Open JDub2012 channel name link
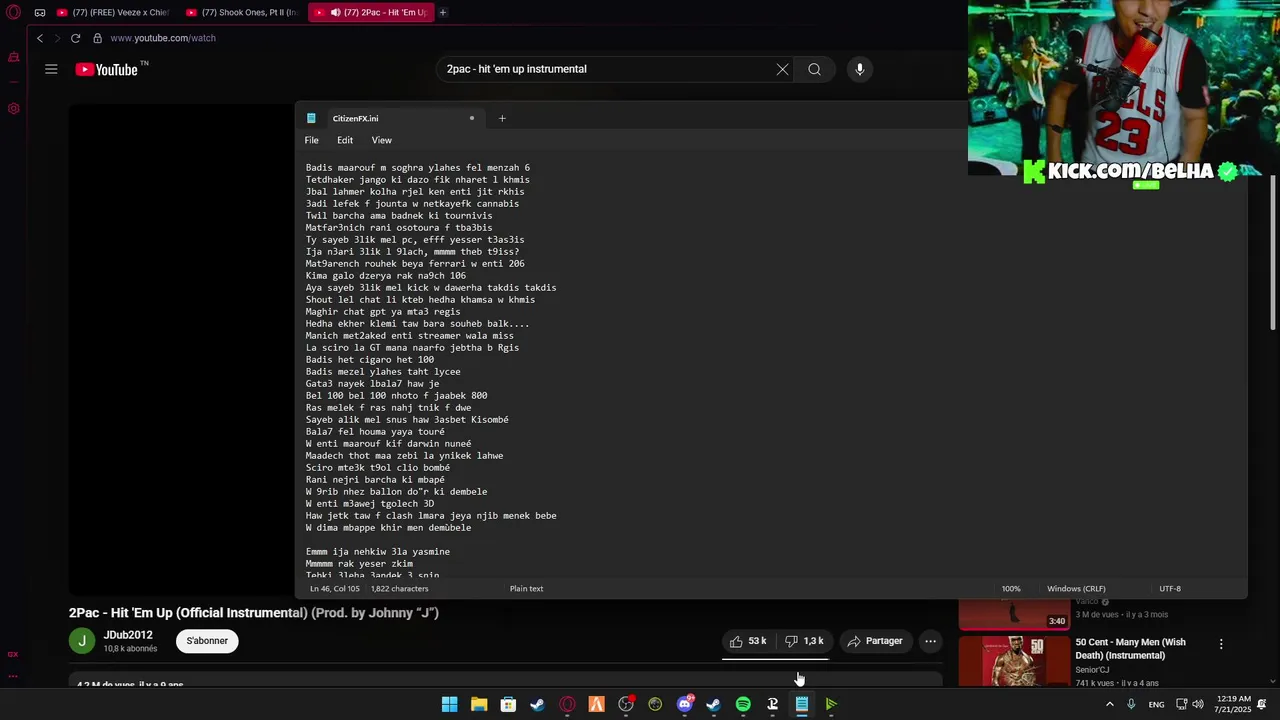 128,635
